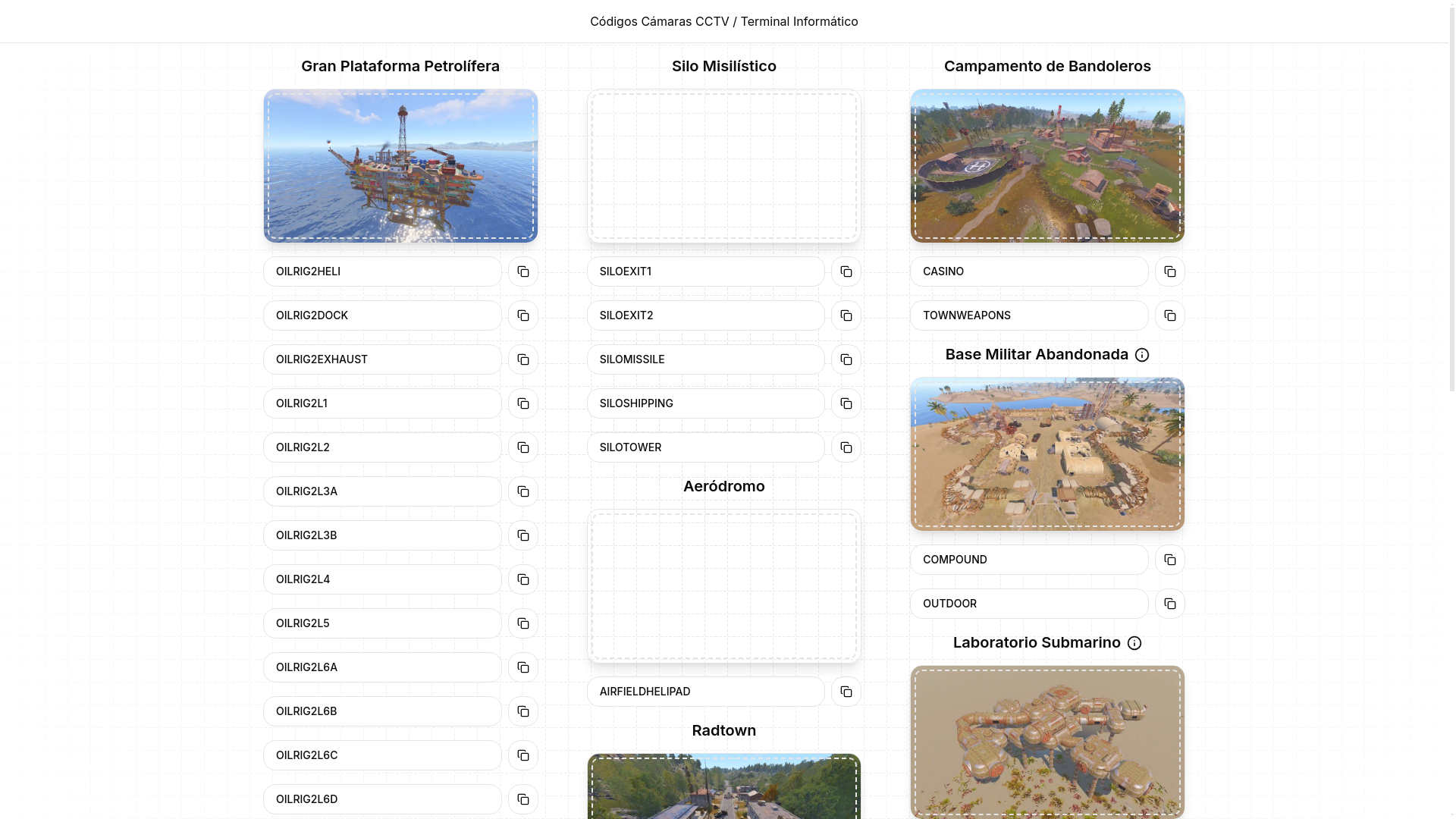Copy the SILOEXIT2 code

pos(846,315)
